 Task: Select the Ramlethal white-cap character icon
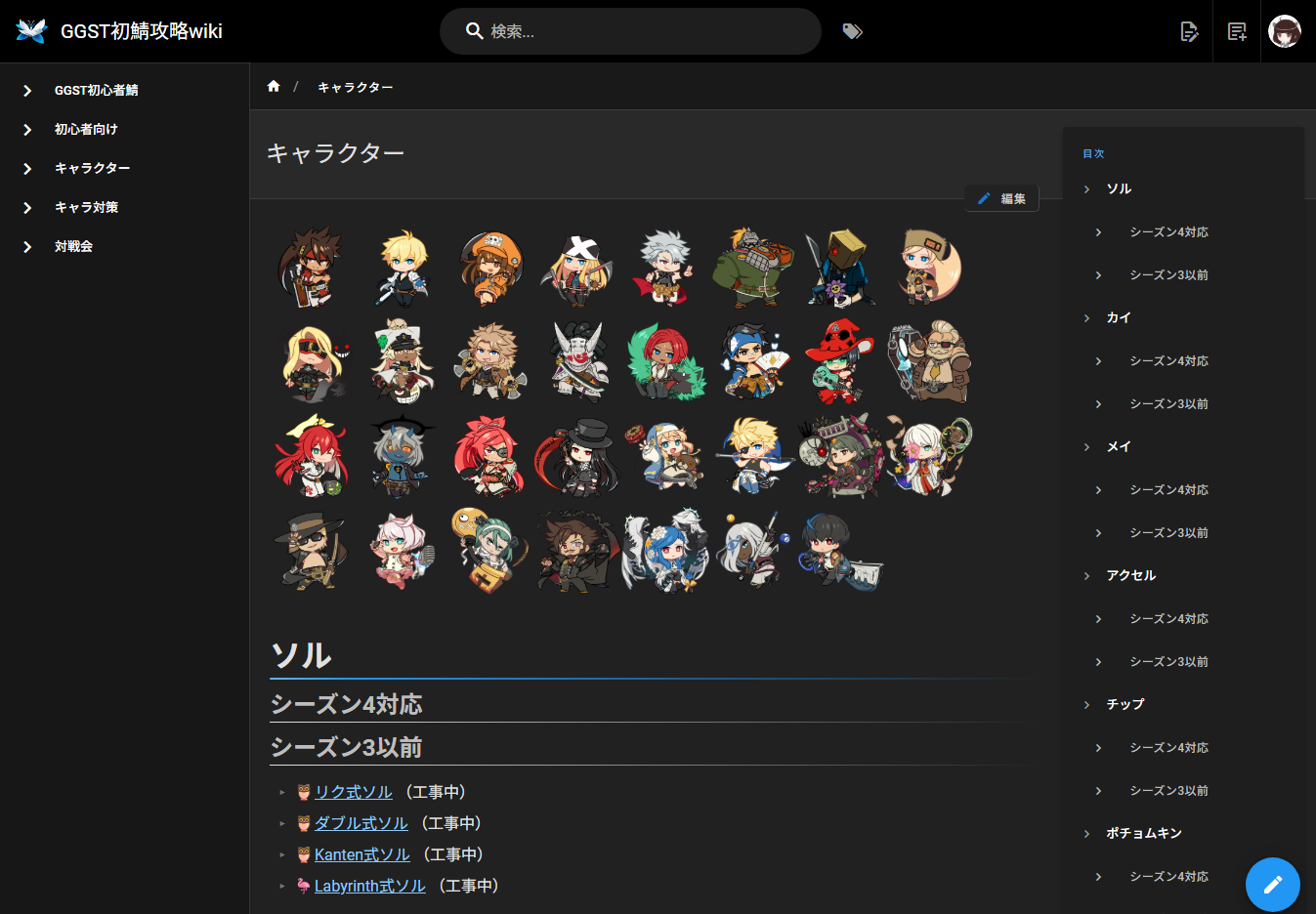point(402,361)
